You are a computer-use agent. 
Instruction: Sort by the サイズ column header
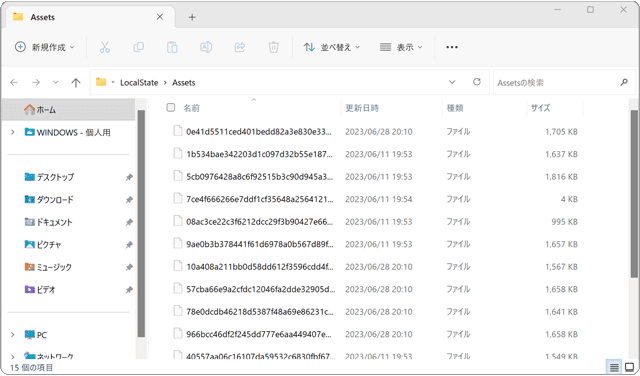(x=540, y=108)
